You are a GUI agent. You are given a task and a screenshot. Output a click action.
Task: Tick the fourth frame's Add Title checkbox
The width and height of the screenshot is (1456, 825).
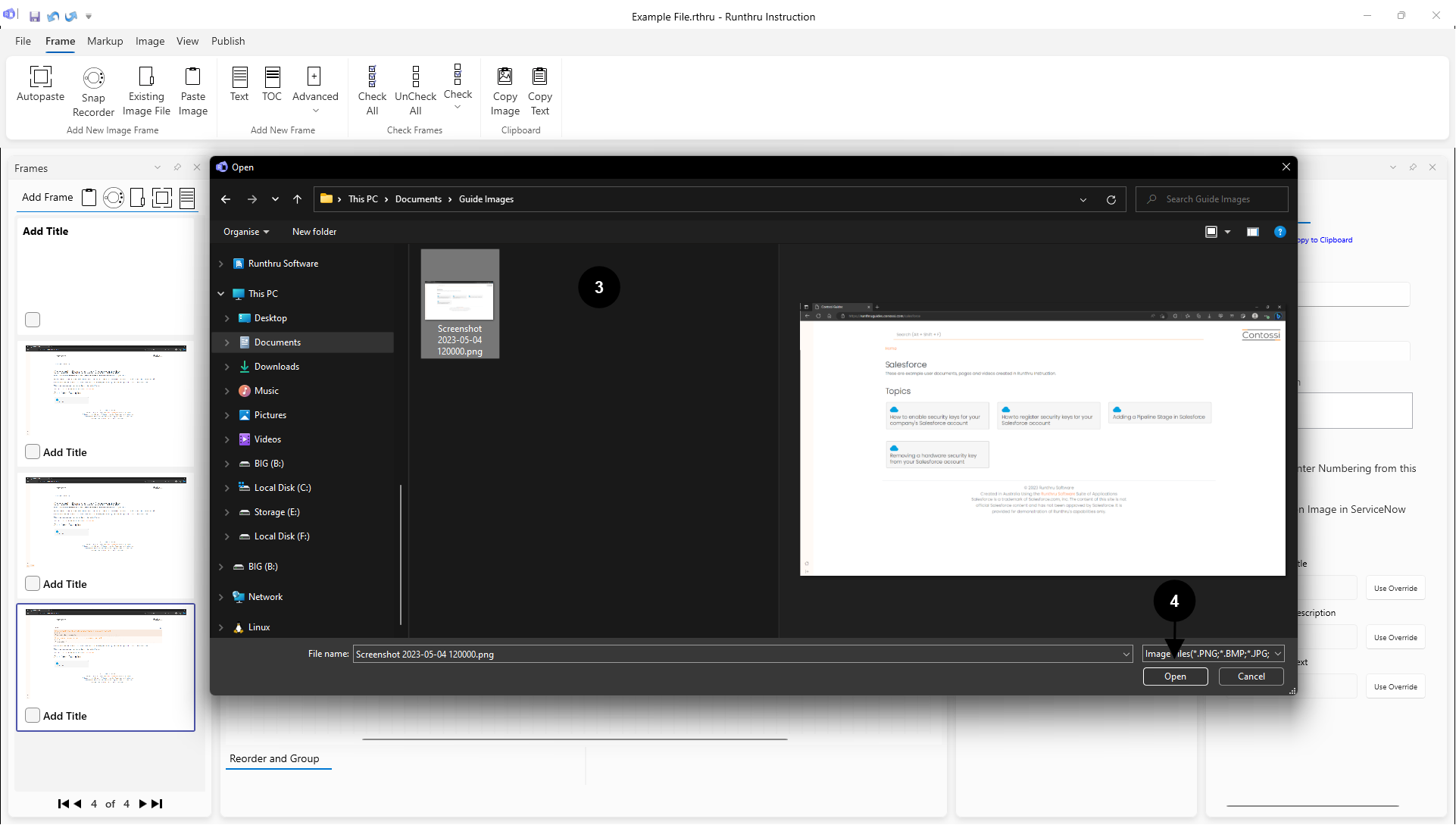pos(33,715)
